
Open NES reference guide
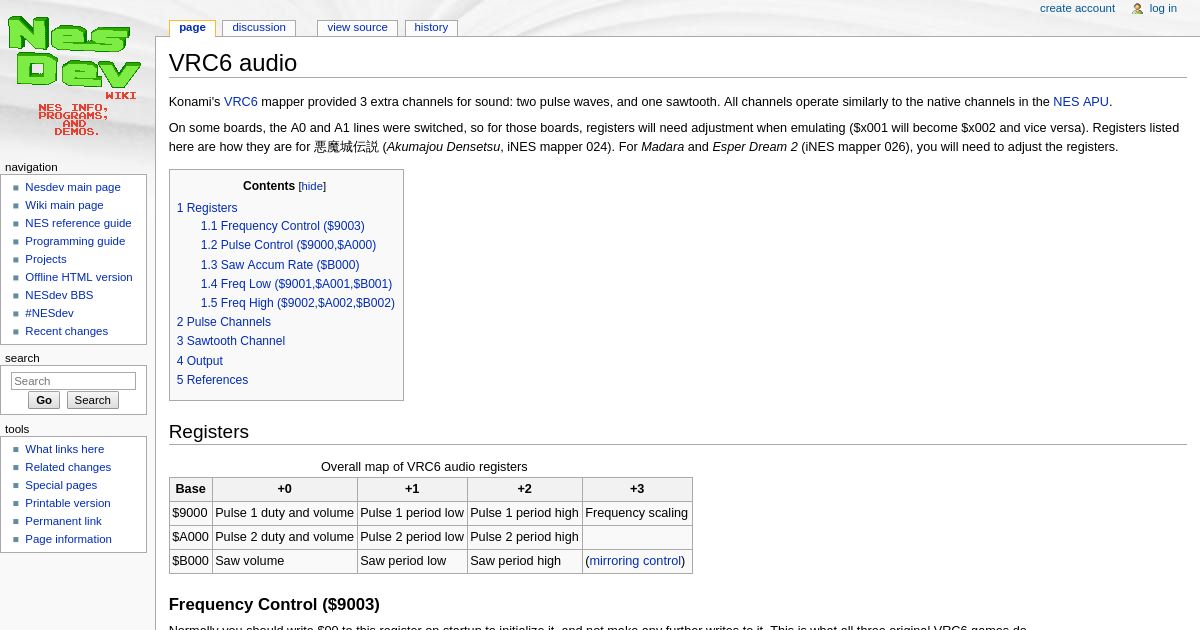tap(78, 223)
